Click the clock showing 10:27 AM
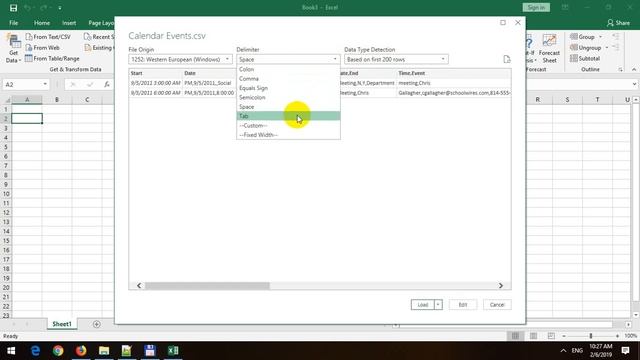640x360 pixels. point(600,347)
